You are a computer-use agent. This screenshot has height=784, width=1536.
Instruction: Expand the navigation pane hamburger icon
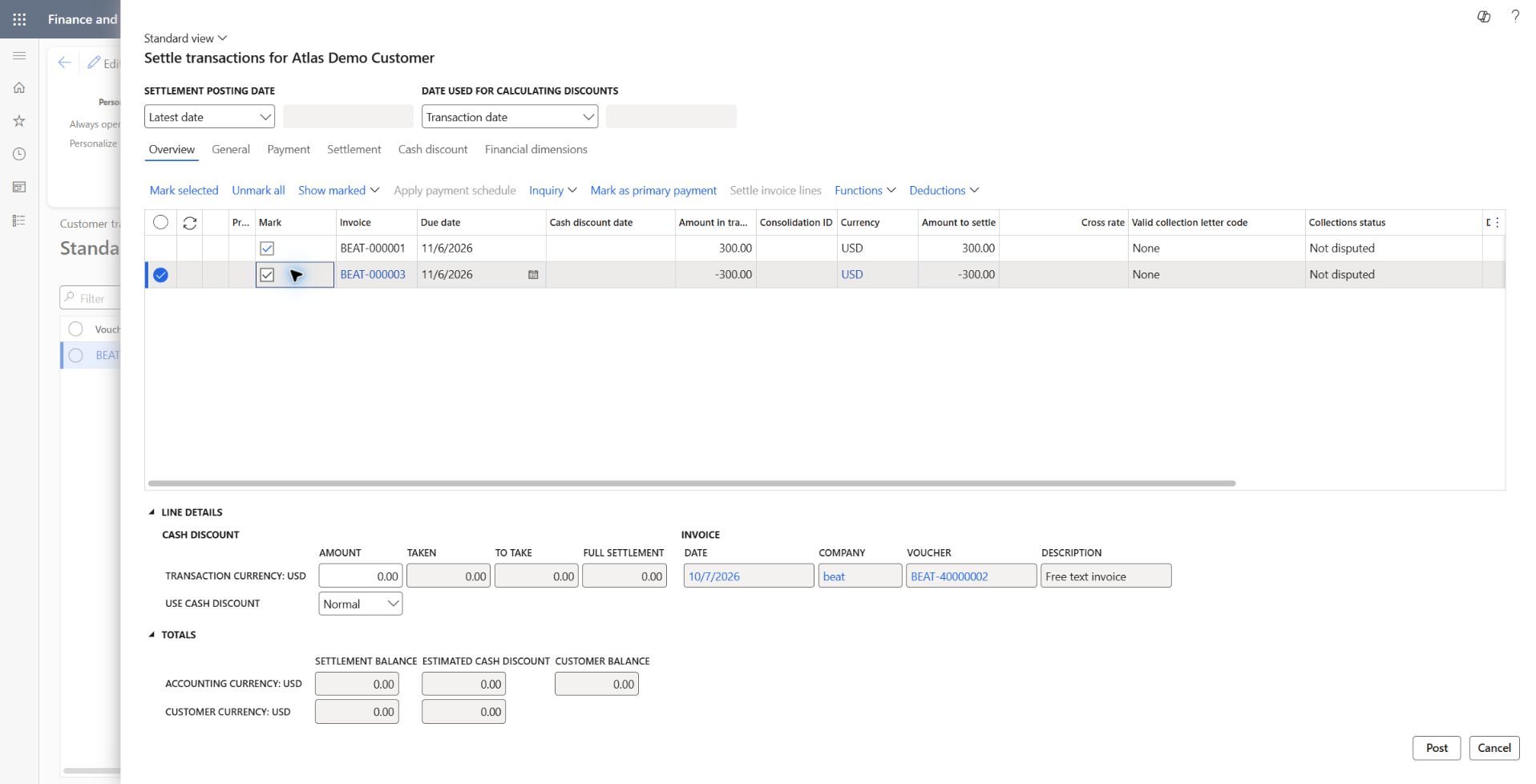click(19, 55)
